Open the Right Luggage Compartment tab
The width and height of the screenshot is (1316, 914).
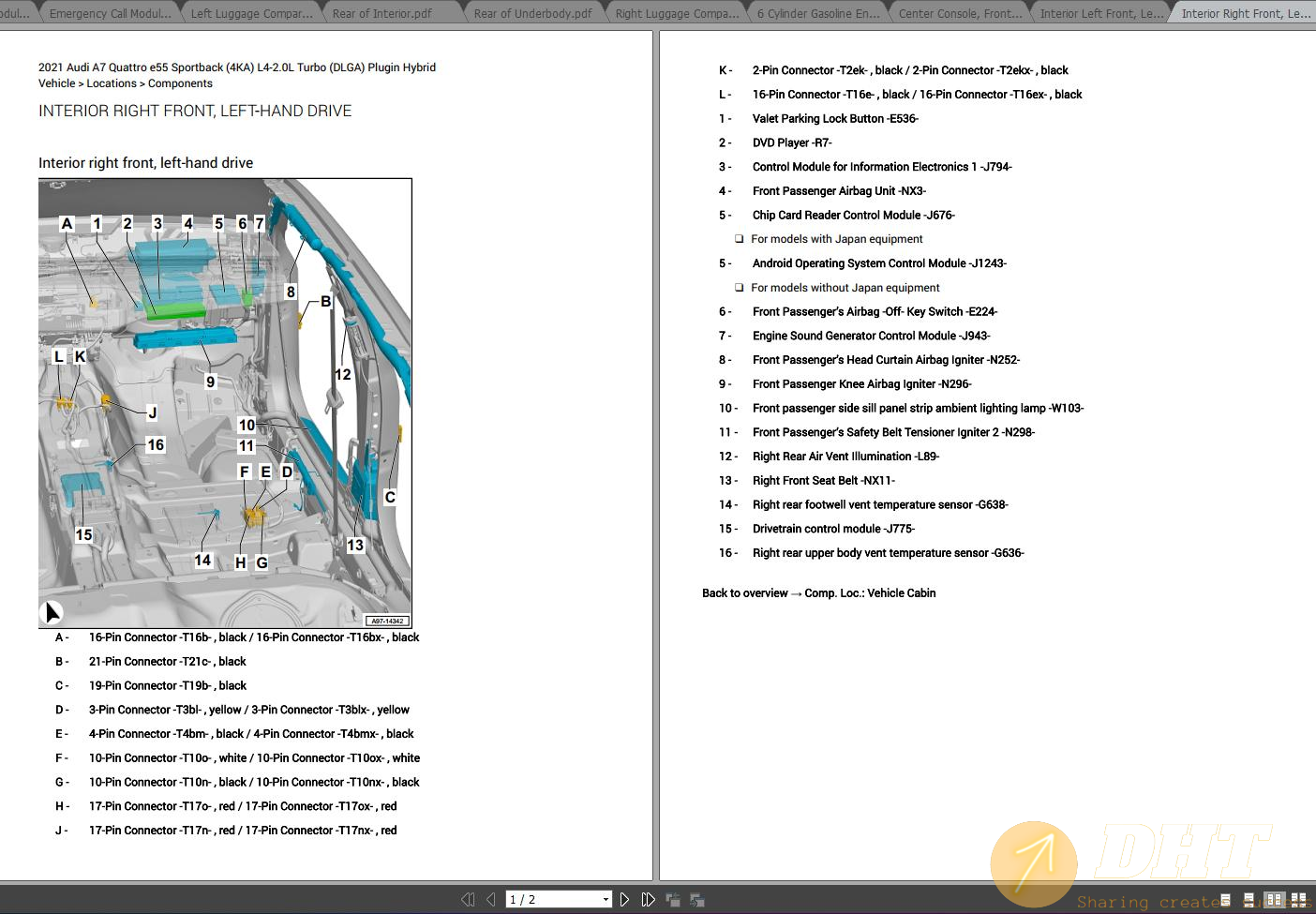[x=677, y=13]
